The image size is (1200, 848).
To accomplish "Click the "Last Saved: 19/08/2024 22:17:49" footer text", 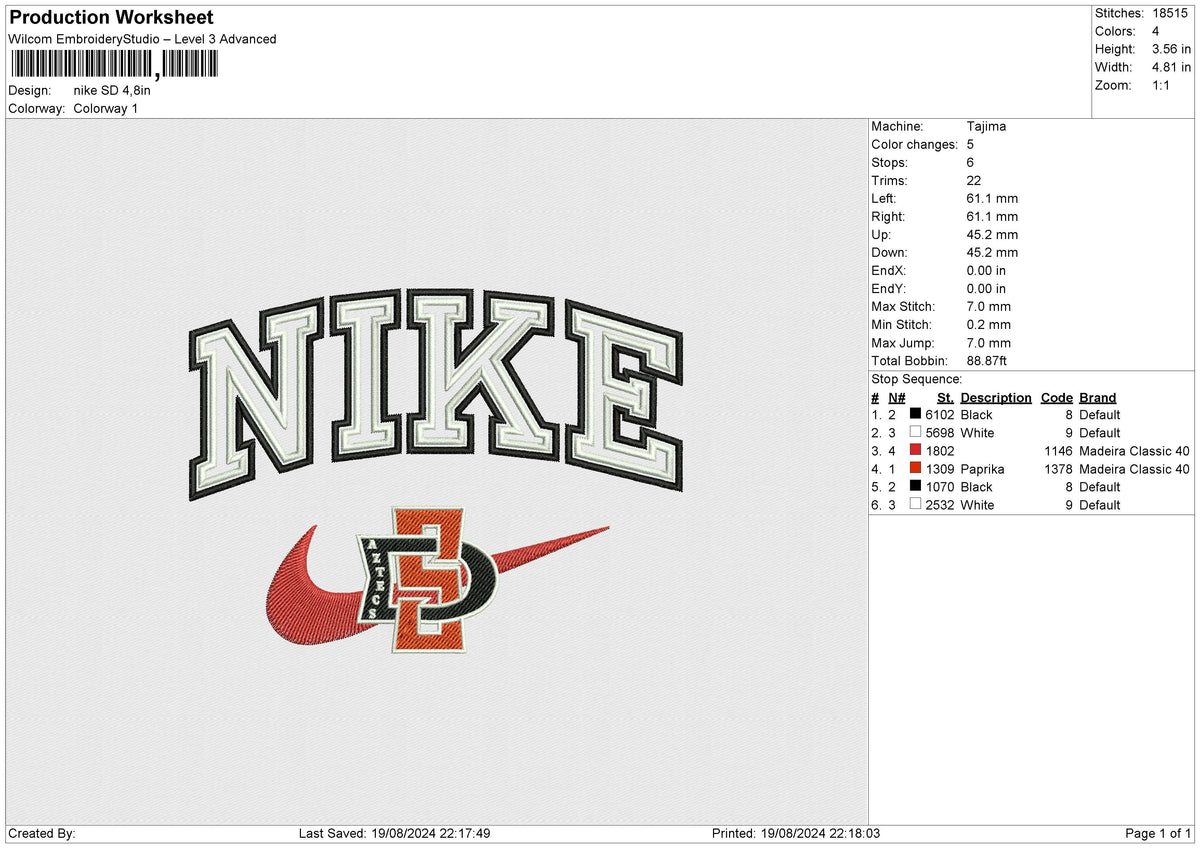I will [394, 834].
